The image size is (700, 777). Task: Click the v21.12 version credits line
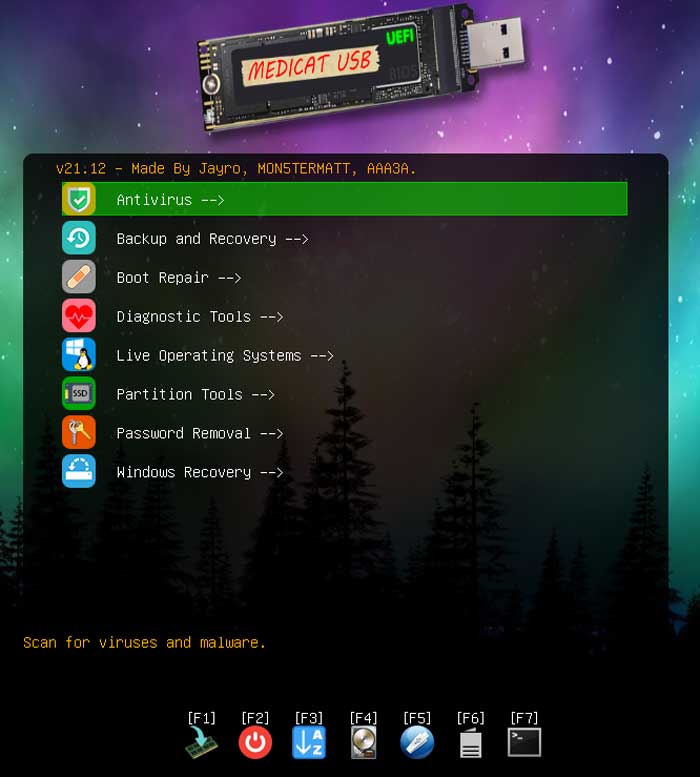(x=236, y=169)
